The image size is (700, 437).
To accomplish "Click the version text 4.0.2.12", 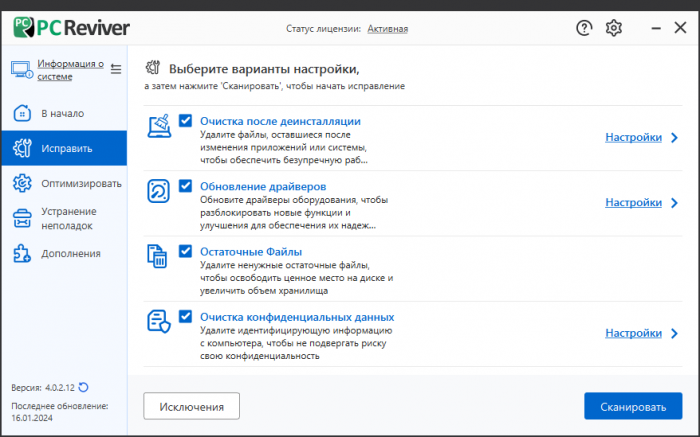I will [60, 387].
